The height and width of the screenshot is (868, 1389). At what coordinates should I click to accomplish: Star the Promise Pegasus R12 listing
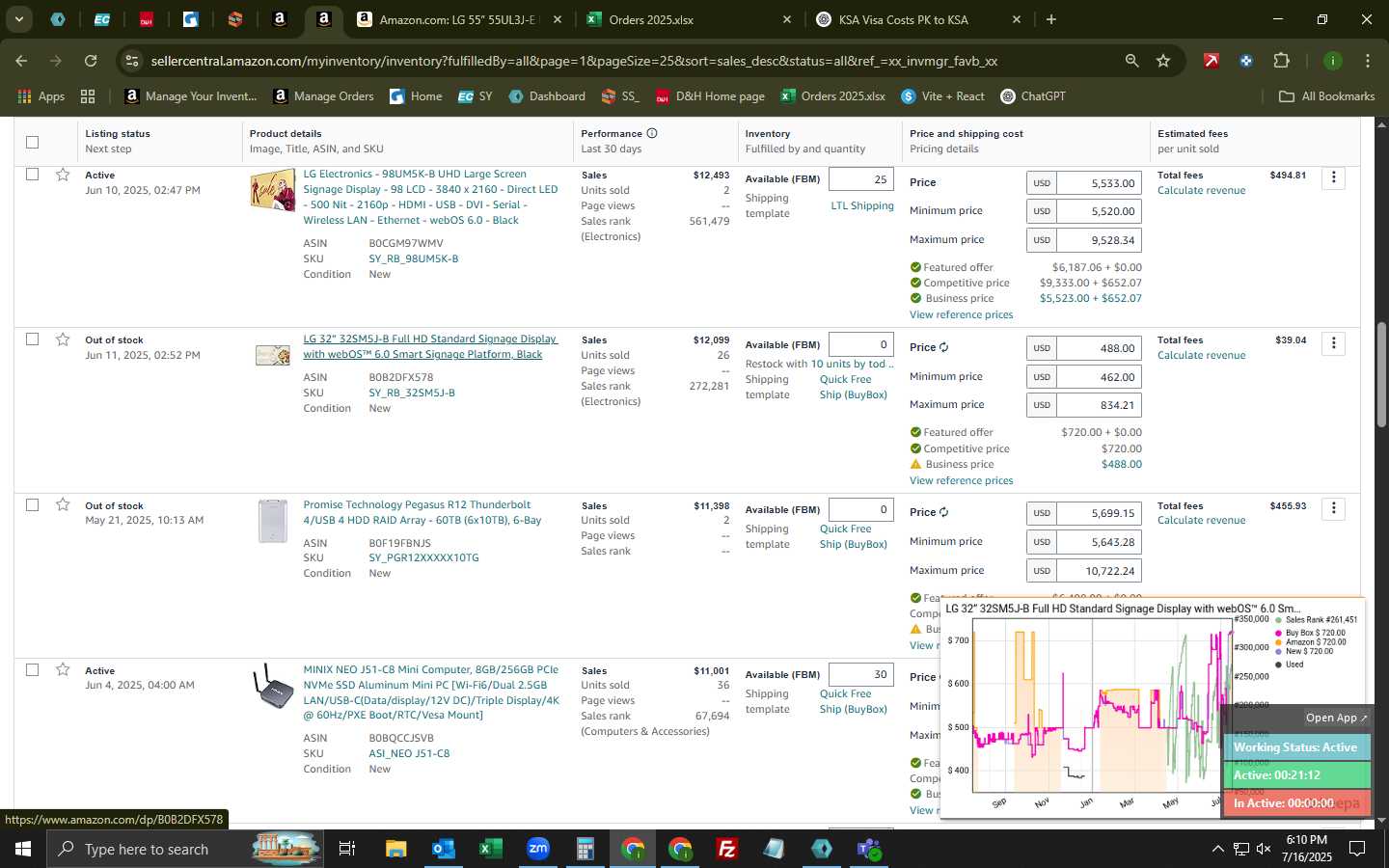63,504
